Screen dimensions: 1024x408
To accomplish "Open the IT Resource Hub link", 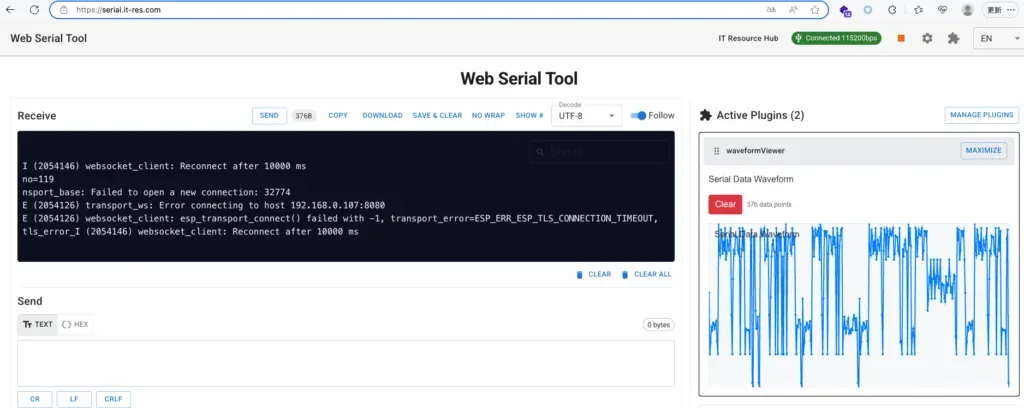I will (748, 39).
